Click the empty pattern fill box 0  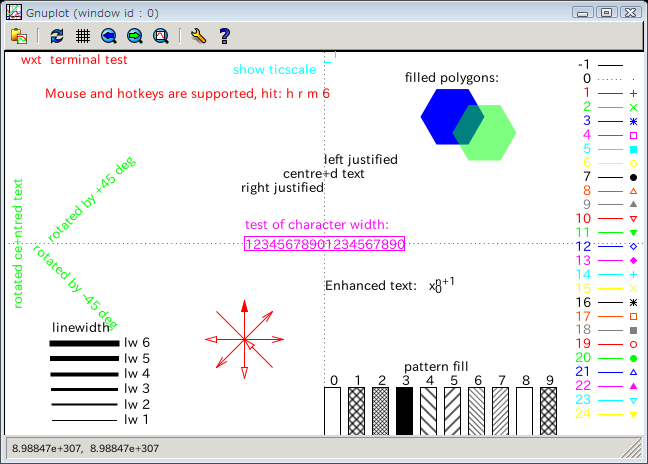click(333, 410)
